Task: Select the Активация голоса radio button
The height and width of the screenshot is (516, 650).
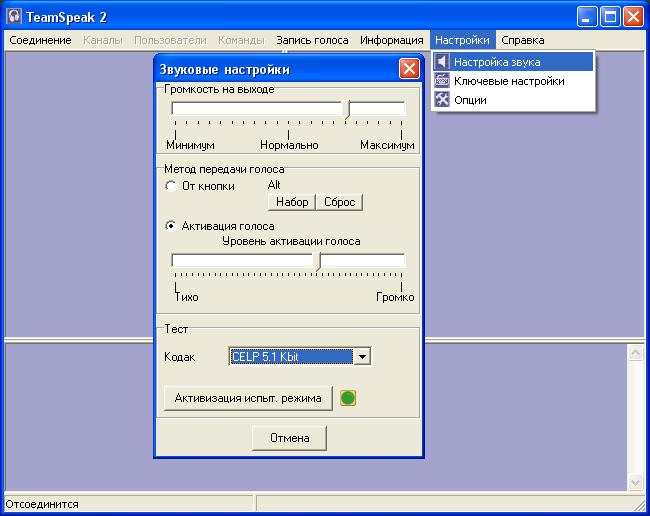Action: [171, 226]
